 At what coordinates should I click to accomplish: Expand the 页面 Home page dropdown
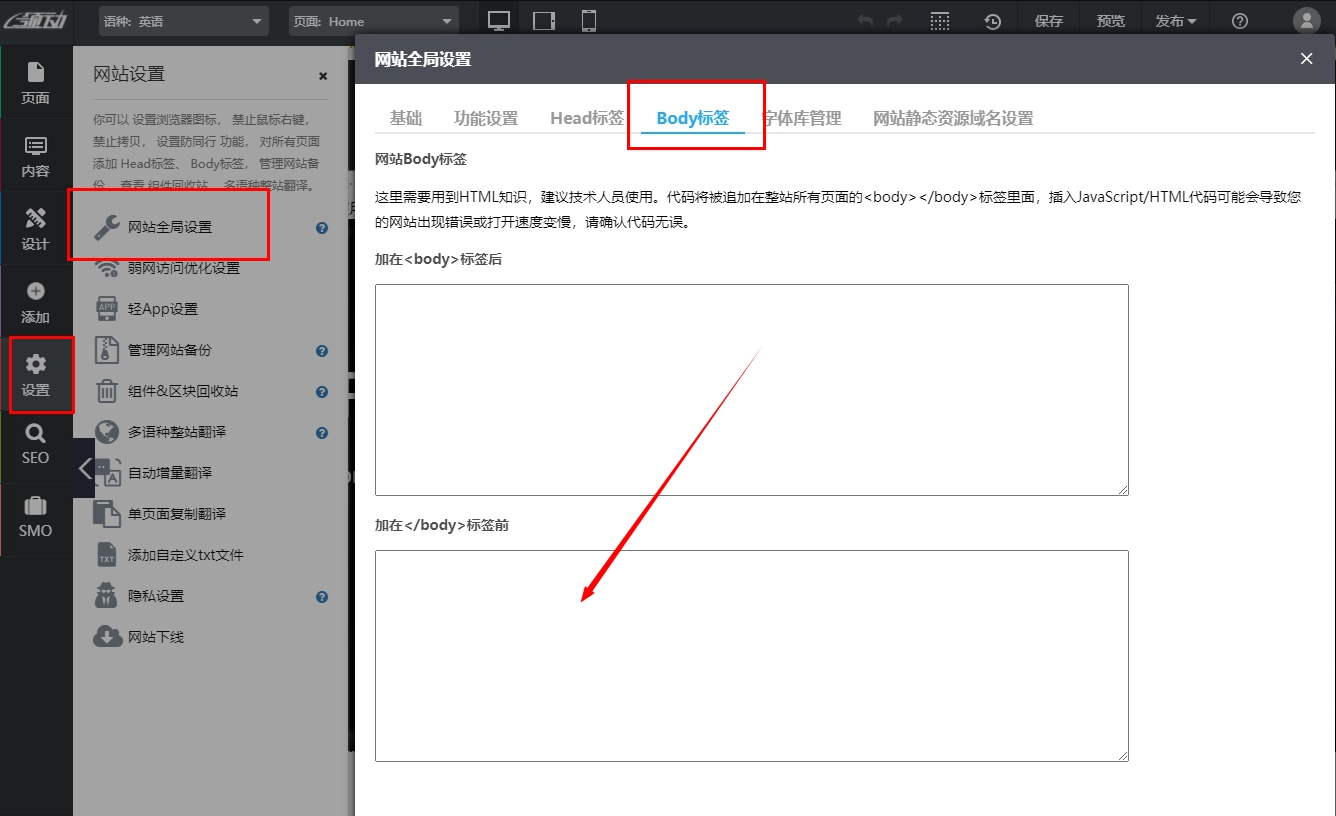pyautogui.click(x=373, y=21)
